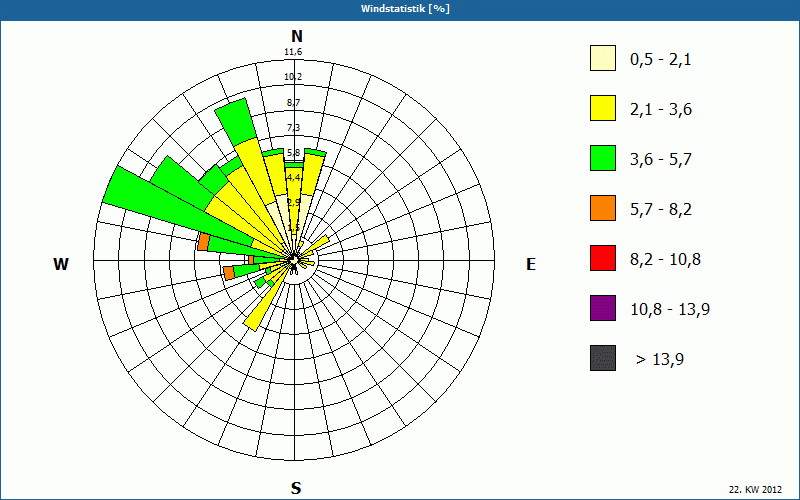The height and width of the screenshot is (500, 800).
Task: Click the dark gray > 13,9 legend swatch
Action: point(603,358)
